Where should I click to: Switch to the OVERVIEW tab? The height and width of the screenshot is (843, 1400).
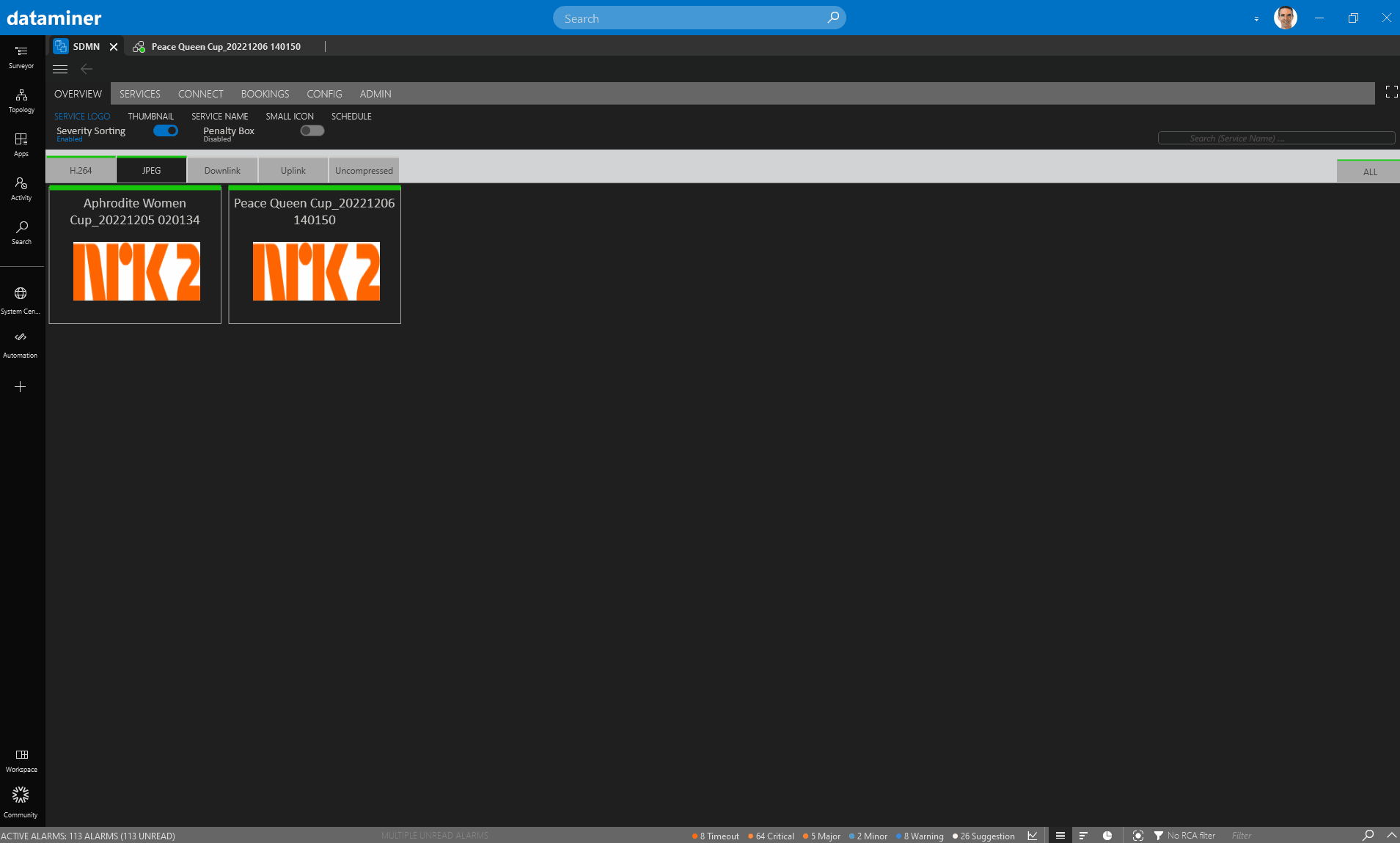click(x=78, y=94)
